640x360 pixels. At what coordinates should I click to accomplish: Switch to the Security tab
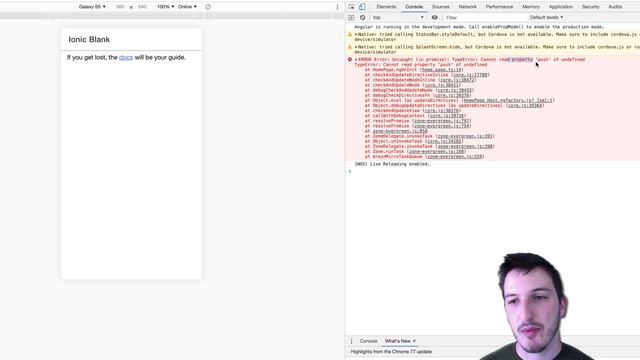pyautogui.click(x=590, y=7)
